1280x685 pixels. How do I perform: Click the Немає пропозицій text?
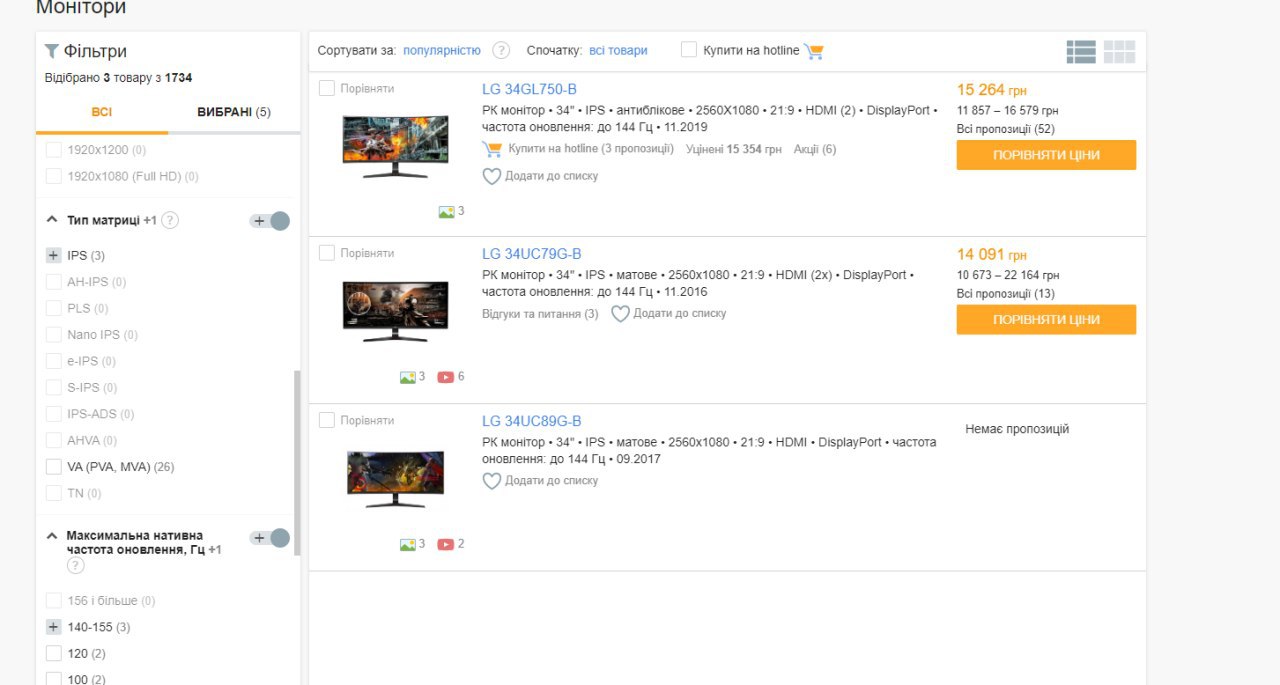1017,429
